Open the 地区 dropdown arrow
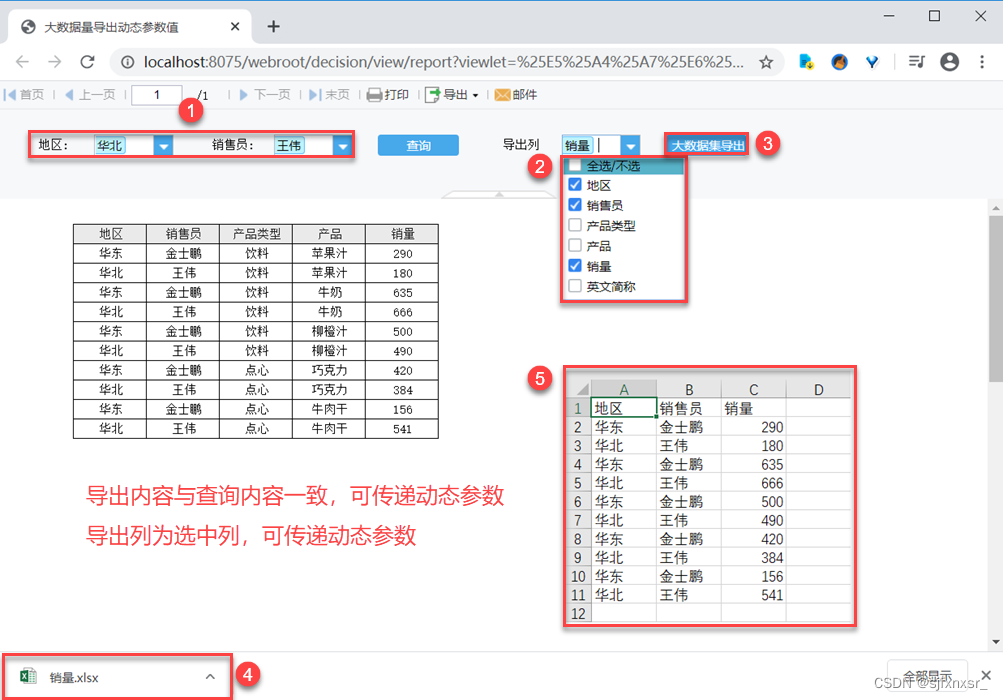 (x=164, y=146)
